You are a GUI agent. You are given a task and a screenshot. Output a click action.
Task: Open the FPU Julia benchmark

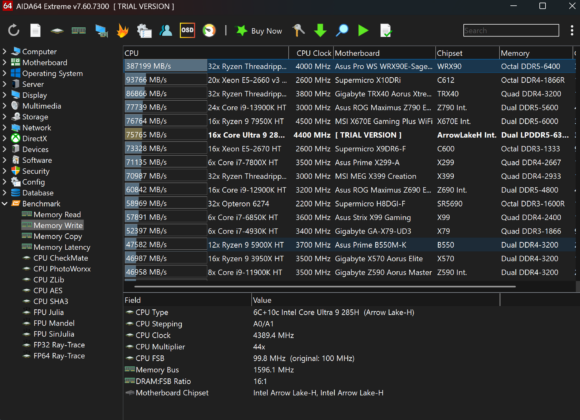click(x=48, y=312)
